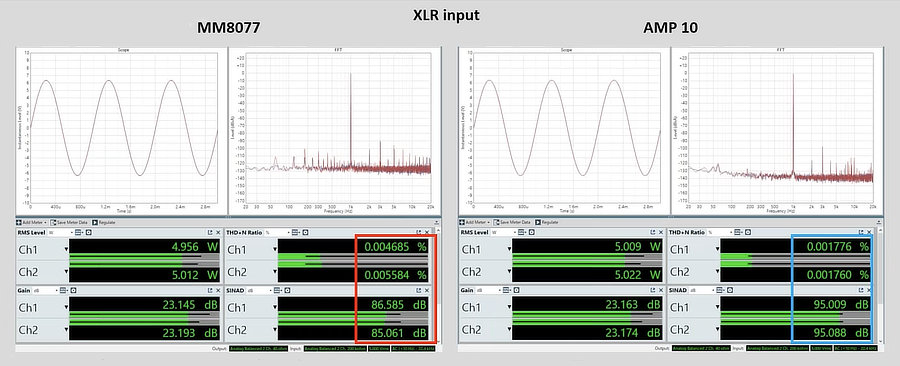The image size is (900, 366).
Task: Click the AMP 10 meters panel vertical scrollbar
Action: [x=879, y=285]
